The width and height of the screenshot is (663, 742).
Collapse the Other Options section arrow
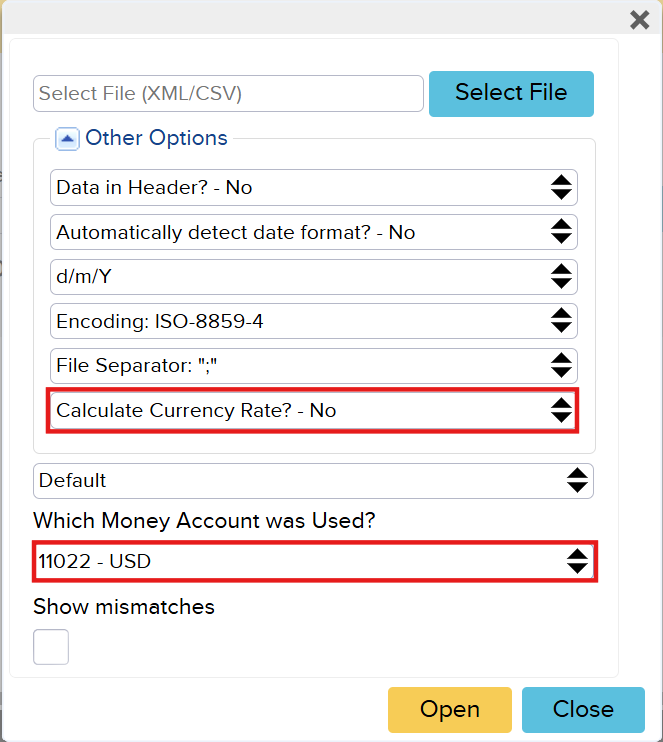pyautogui.click(x=67, y=139)
